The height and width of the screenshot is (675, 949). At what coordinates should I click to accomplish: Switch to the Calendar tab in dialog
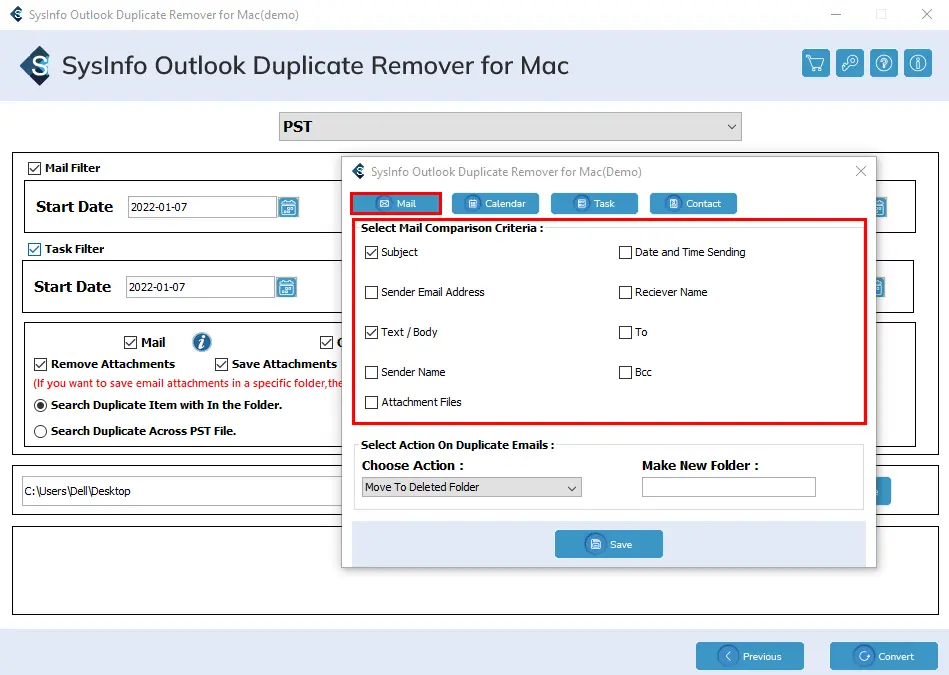coord(495,203)
